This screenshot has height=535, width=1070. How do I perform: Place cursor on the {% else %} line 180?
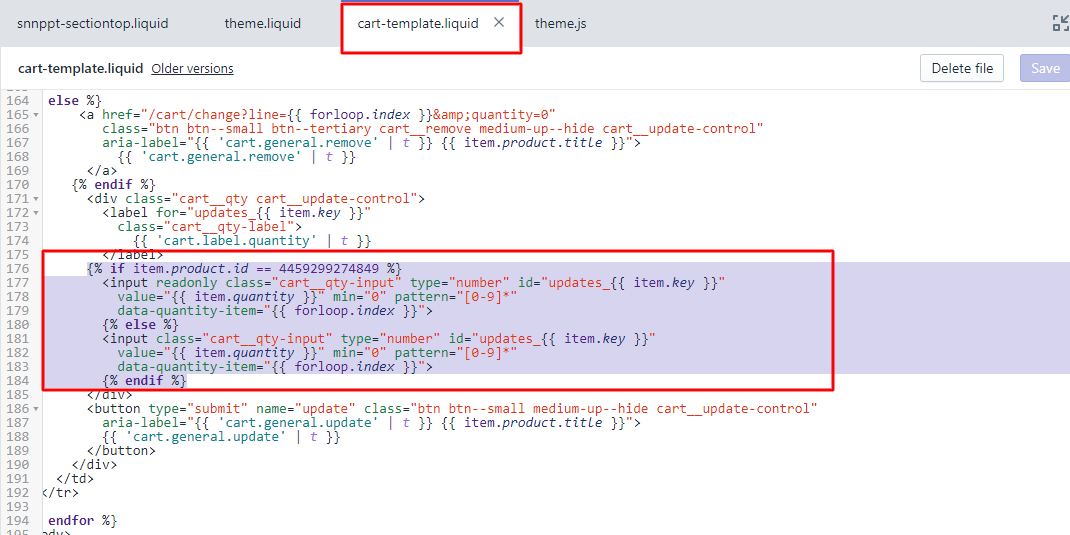coord(140,325)
